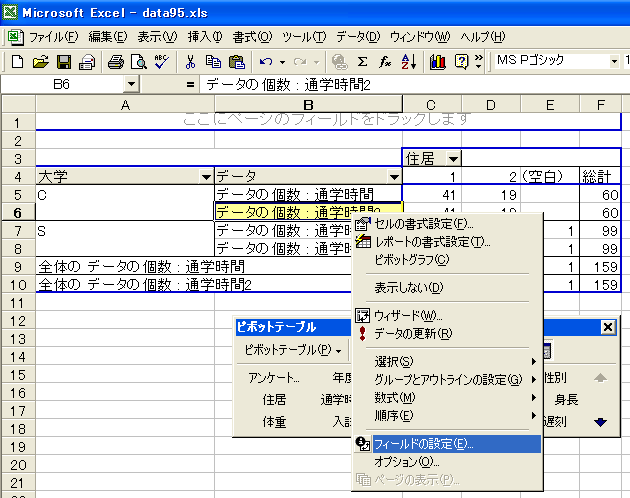
Task: Select row header 11
Action: point(17,303)
